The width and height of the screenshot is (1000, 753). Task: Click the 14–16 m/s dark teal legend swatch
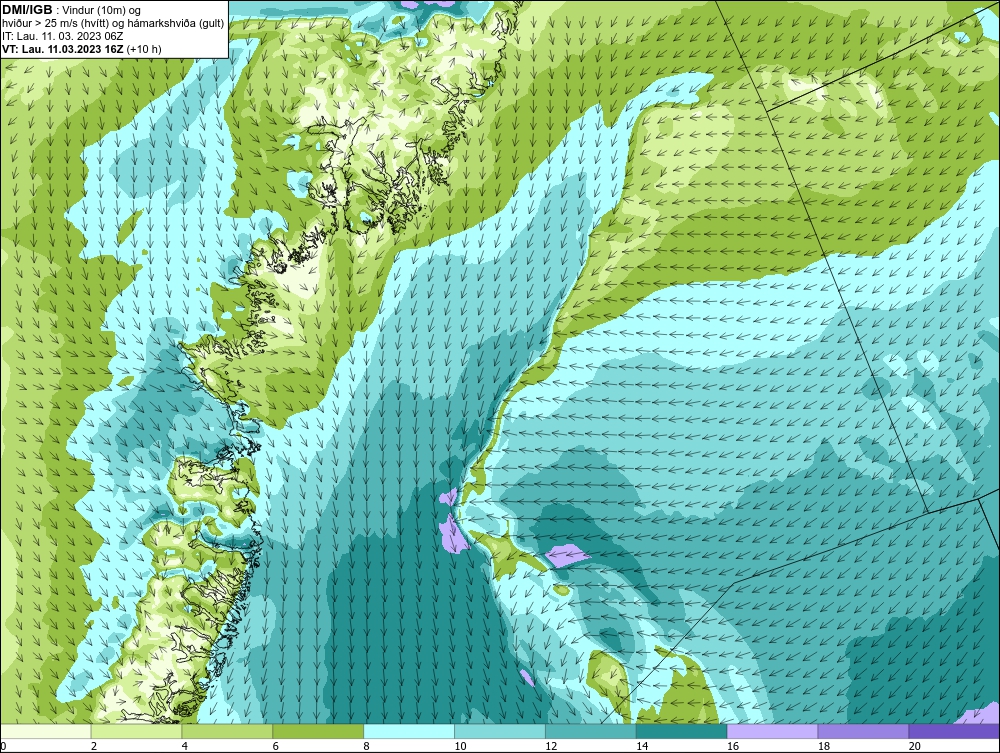(x=682, y=731)
